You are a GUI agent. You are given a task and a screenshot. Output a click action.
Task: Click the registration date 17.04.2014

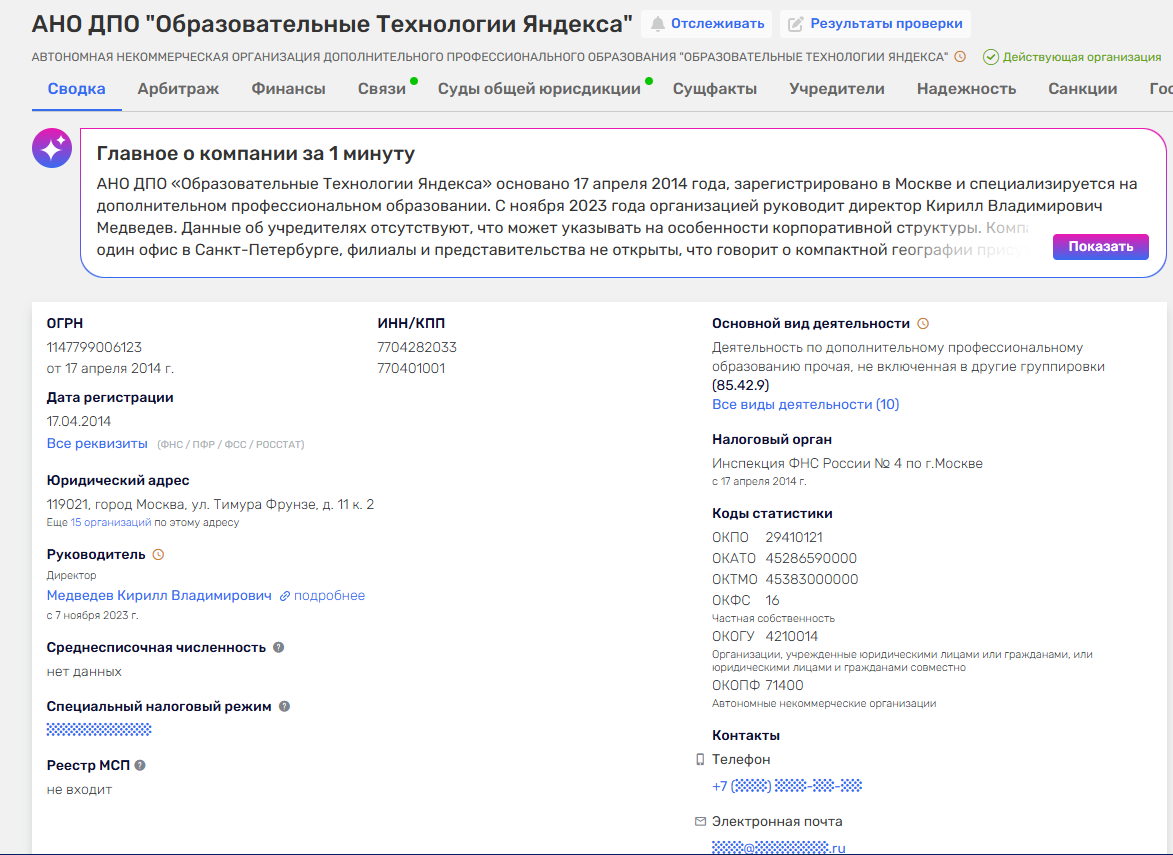coord(79,422)
